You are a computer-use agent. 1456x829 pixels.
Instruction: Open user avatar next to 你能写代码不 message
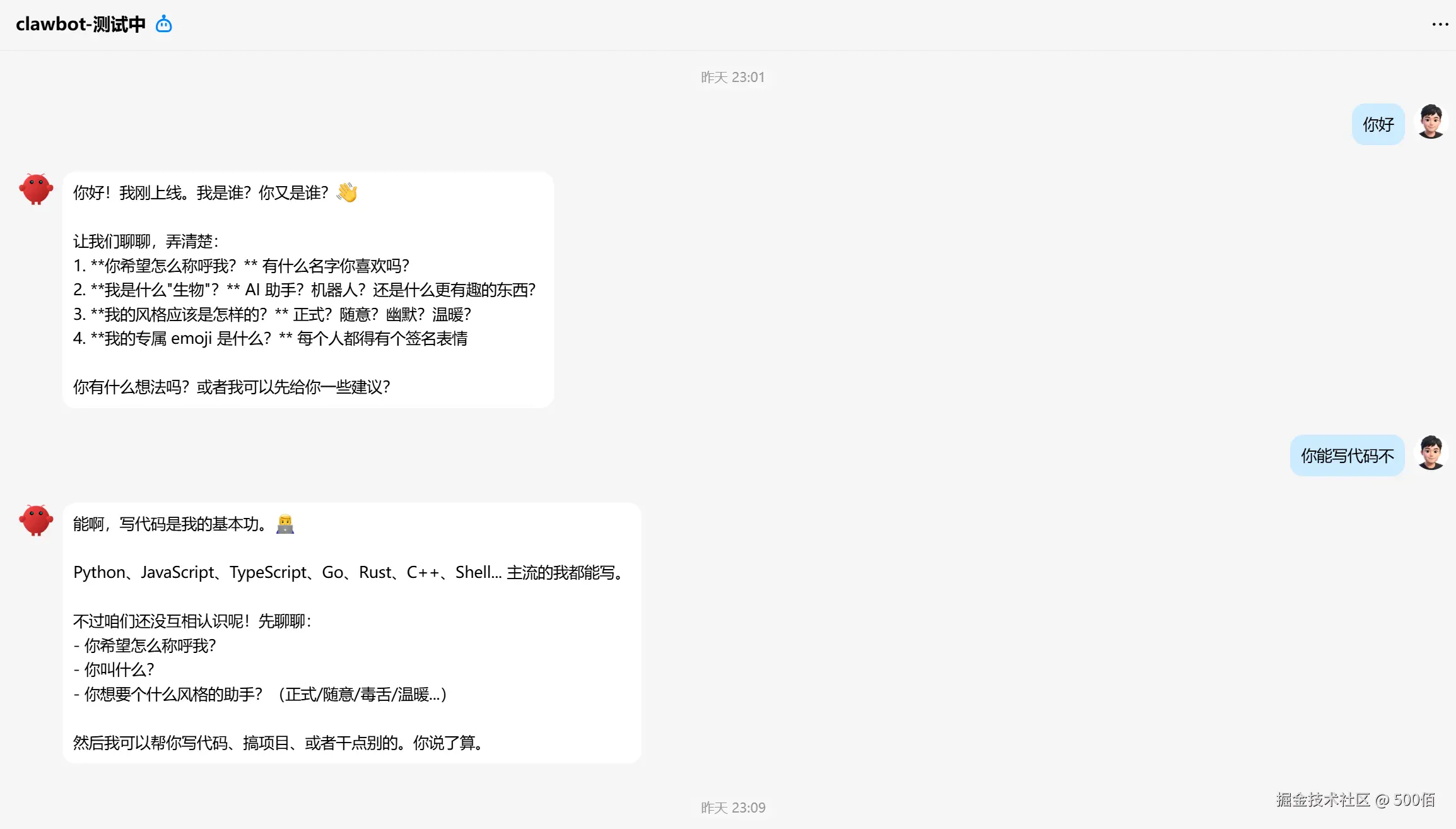(1431, 453)
